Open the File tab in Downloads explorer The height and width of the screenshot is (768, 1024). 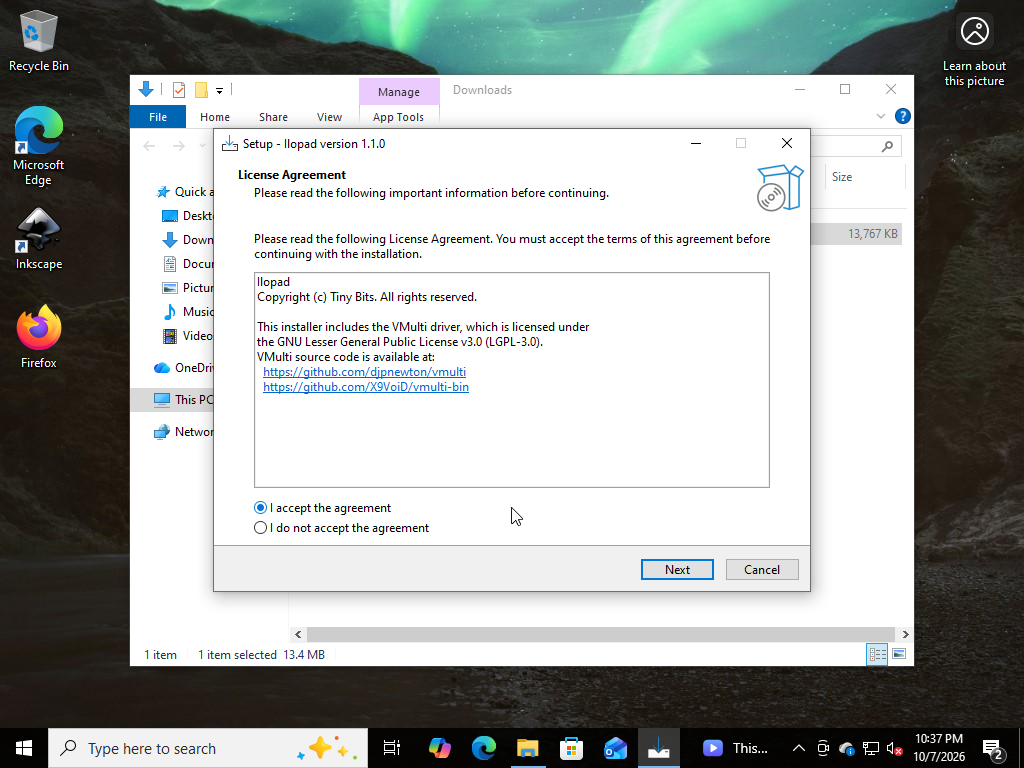[x=158, y=117]
